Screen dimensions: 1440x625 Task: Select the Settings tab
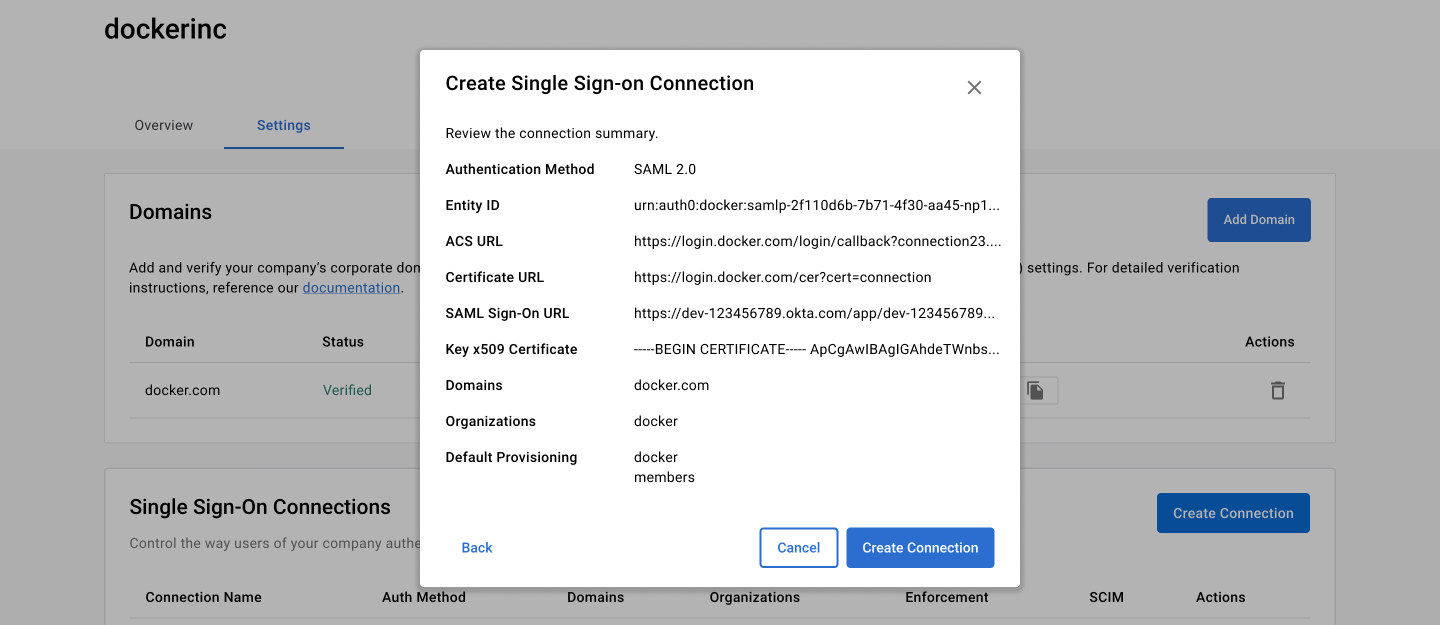click(284, 125)
